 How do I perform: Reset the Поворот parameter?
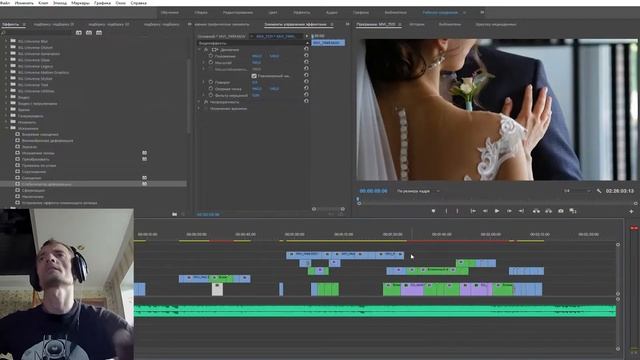(306, 82)
